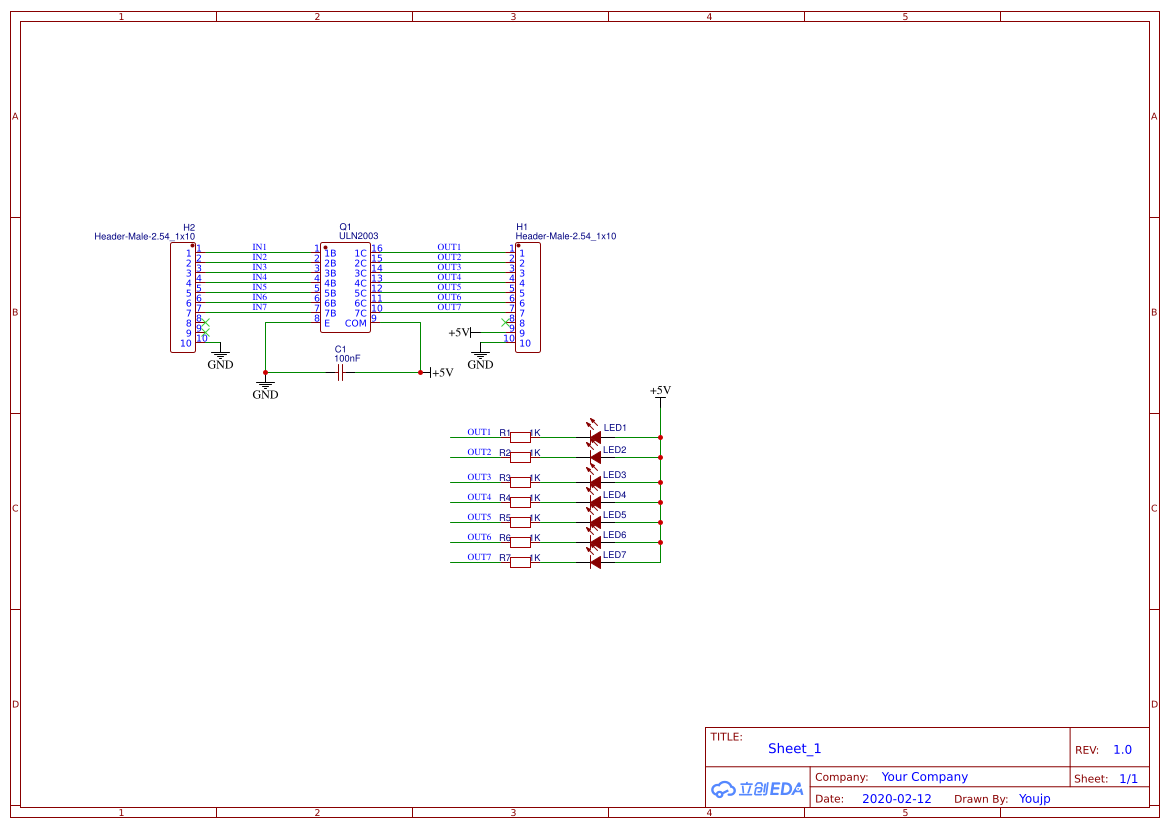Screen dimensions: 1171x828
Task: Click the COM pin name on ULN2003
Action: pos(355,323)
